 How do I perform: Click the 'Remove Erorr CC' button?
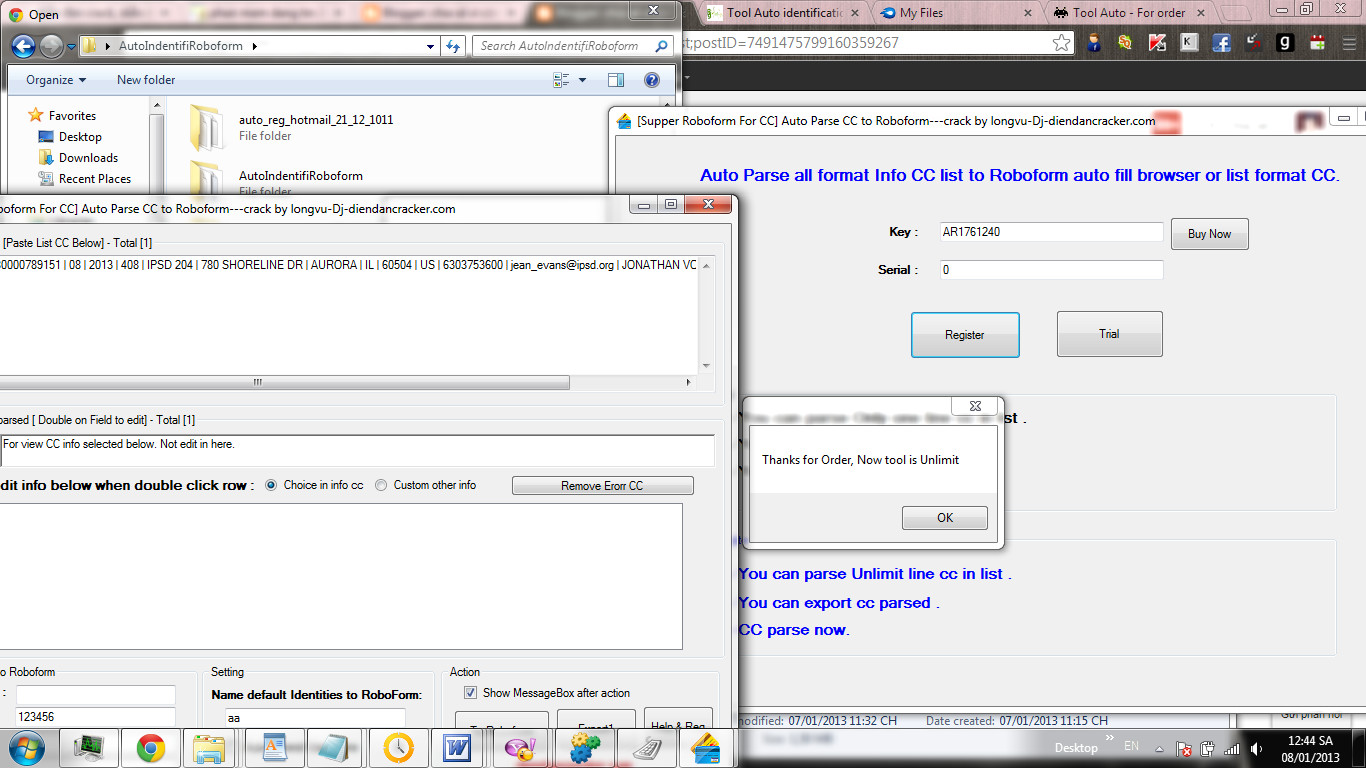[602, 486]
